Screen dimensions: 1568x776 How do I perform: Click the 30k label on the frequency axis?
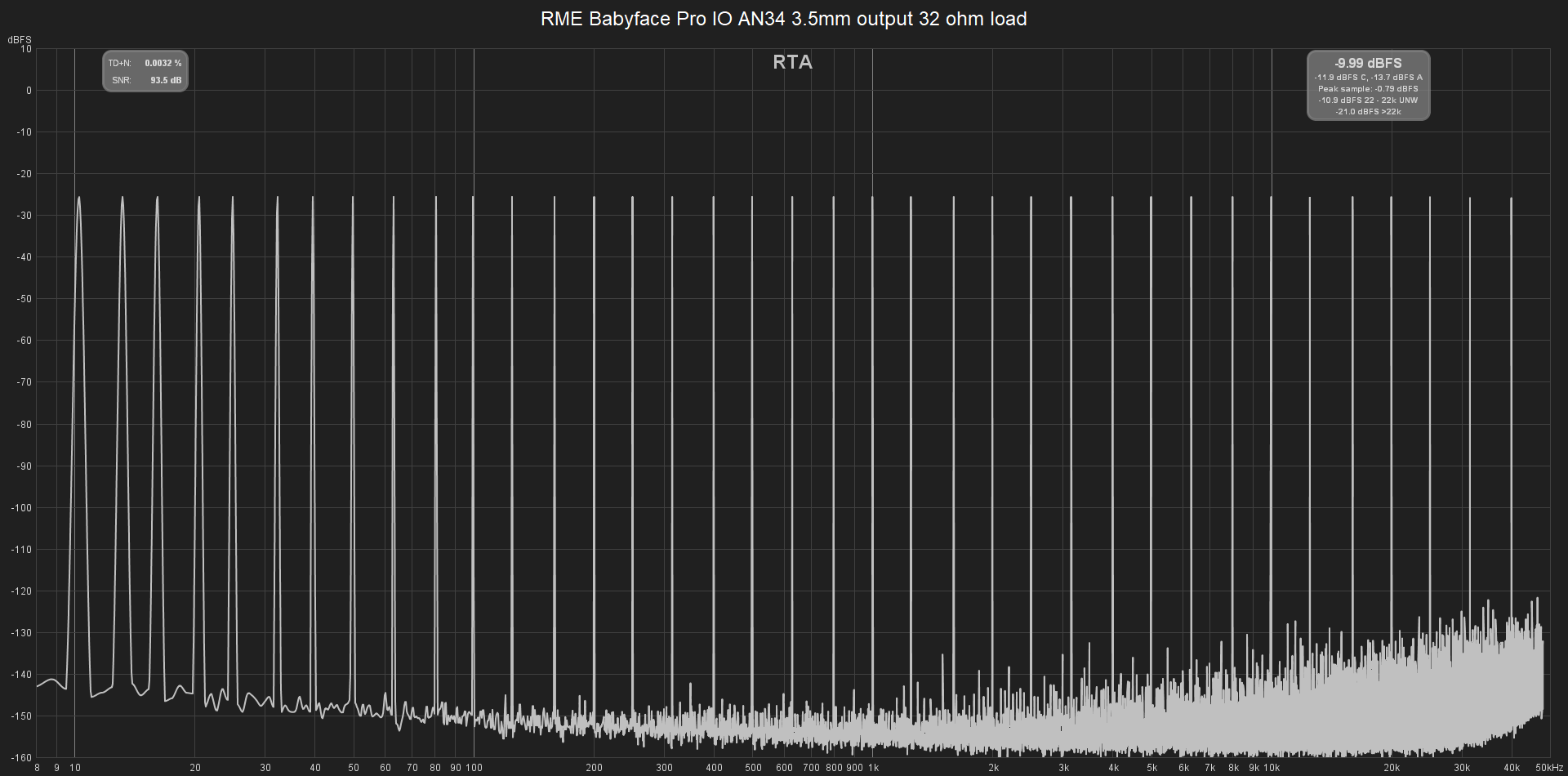click(1462, 768)
